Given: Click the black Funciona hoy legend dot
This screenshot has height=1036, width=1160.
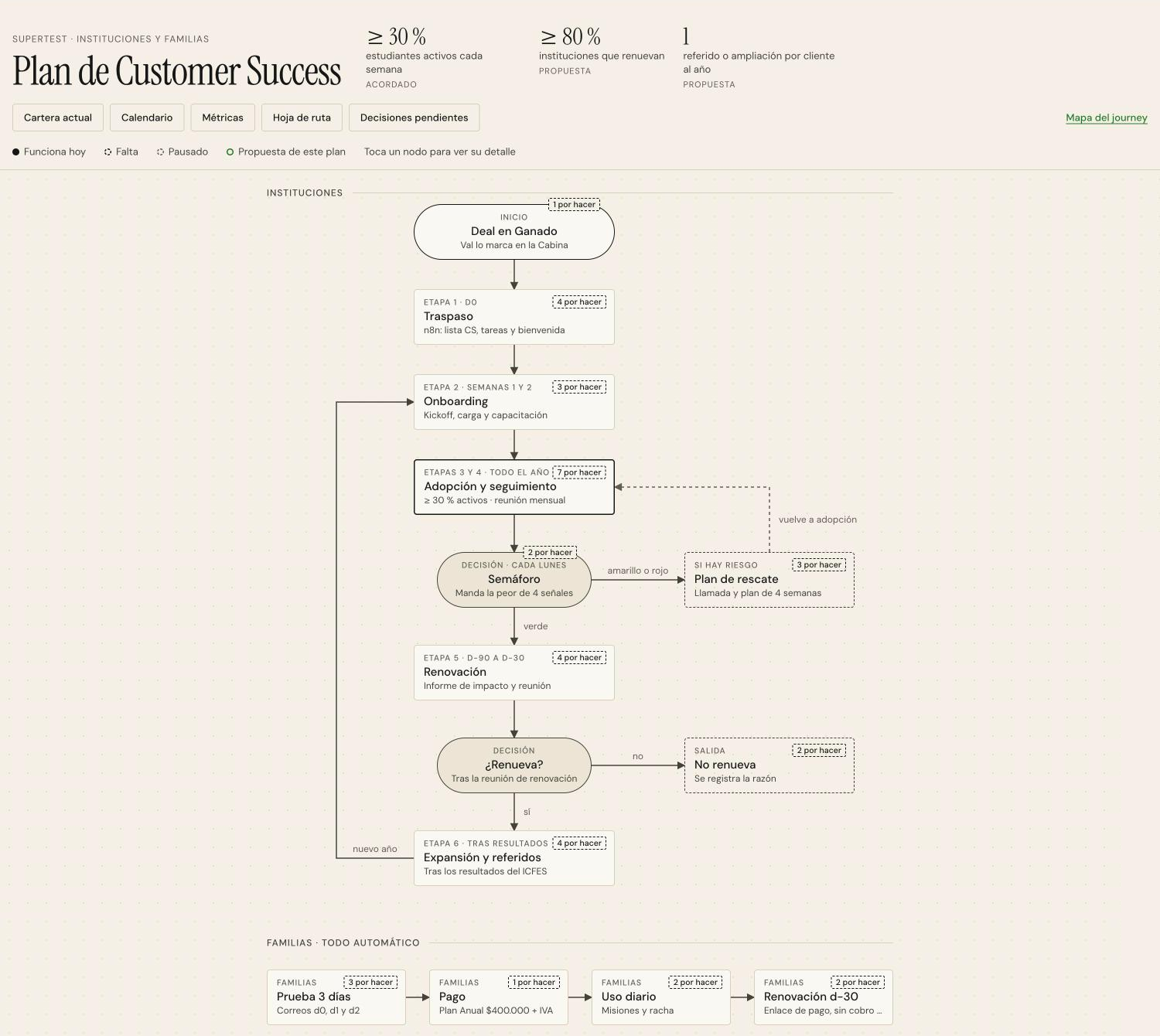Looking at the screenshot, I should (x=15, y=152).
